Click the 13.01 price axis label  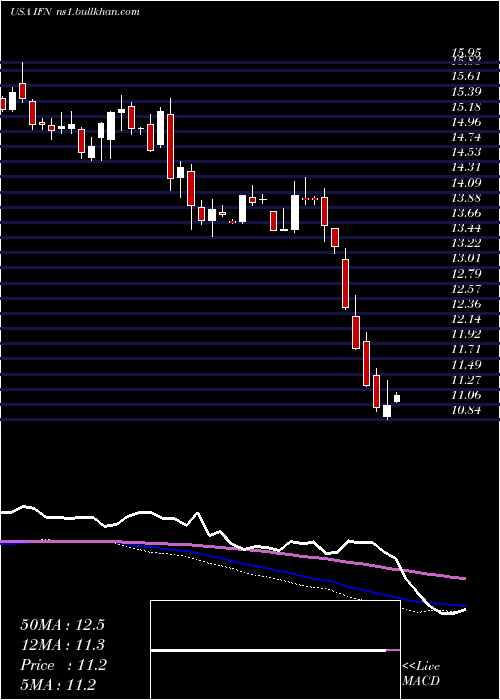[x=466, y=258]
